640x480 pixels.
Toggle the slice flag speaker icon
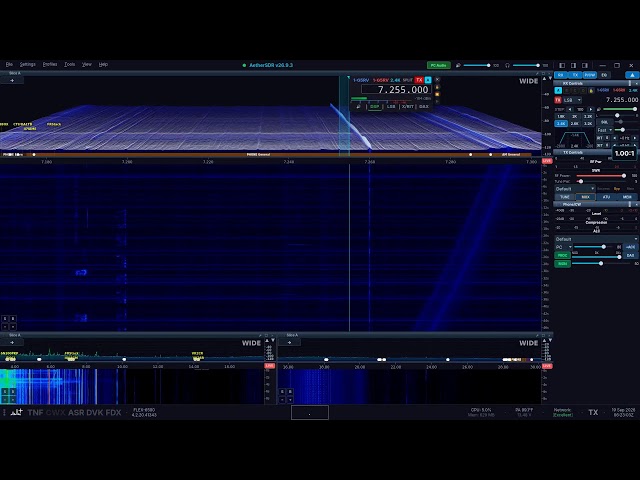pyautogui.click(x=358, y=107)
